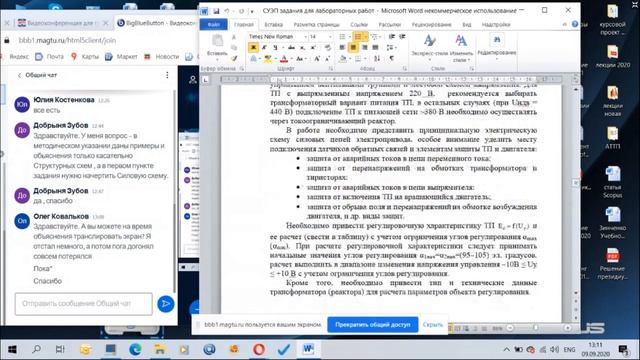
Task: Click align left icon
Action: pyautogui.click(x=342, y=47)
